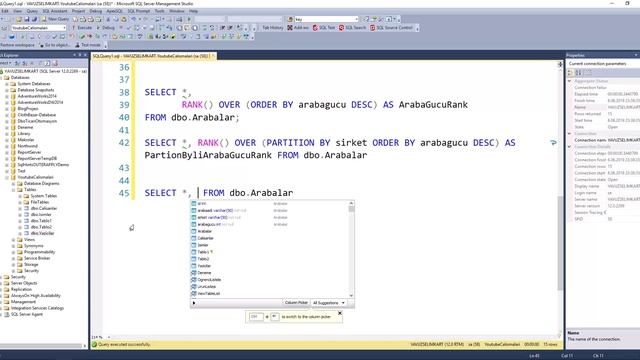Expand the Library database node

[7, 133]
